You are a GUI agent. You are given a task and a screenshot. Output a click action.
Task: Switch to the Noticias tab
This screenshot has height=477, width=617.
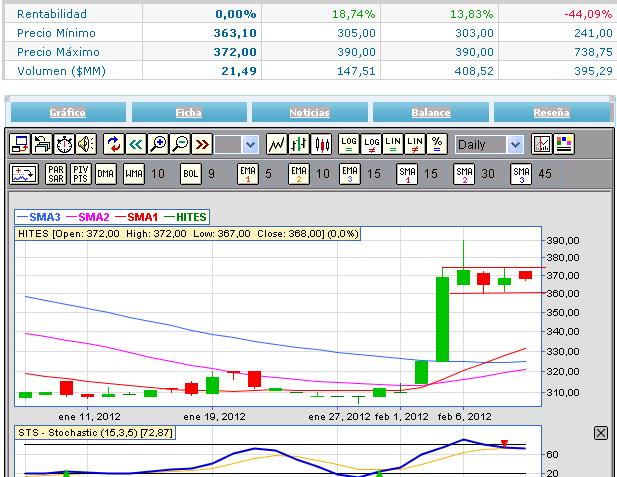pyautogui.click(x=309, y=112)
